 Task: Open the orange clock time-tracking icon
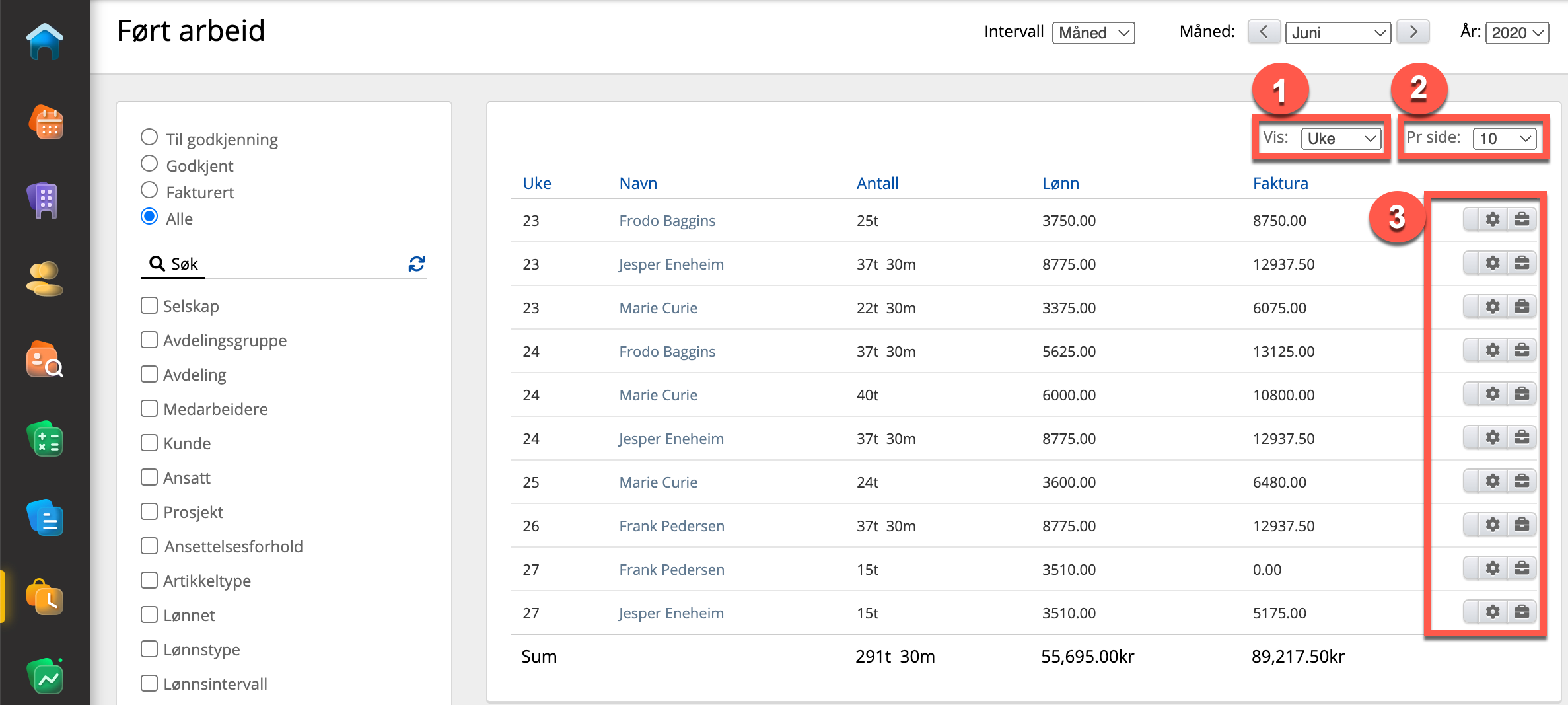coord(45,597)
